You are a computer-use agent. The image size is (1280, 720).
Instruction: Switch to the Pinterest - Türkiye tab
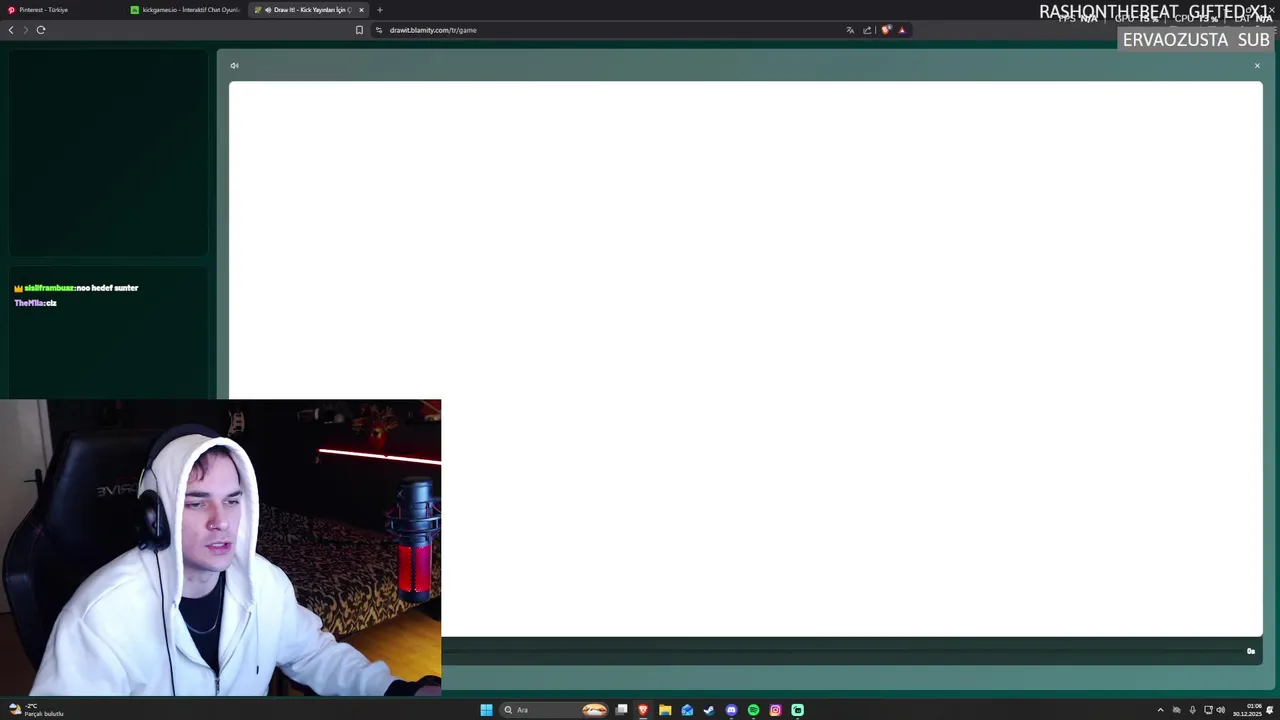tap(62, 10)
